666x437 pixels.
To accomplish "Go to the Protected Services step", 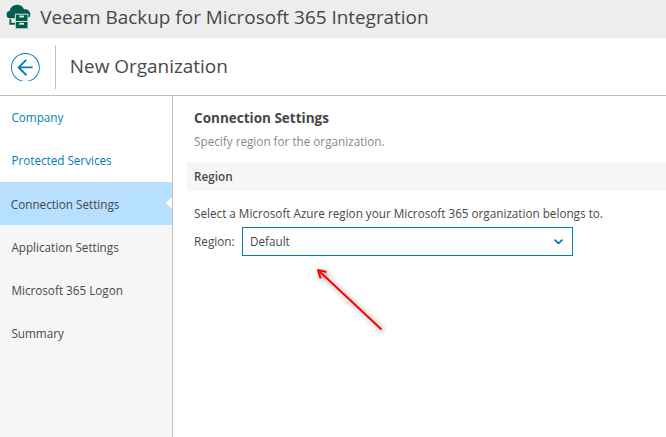I will click(61, 160).
